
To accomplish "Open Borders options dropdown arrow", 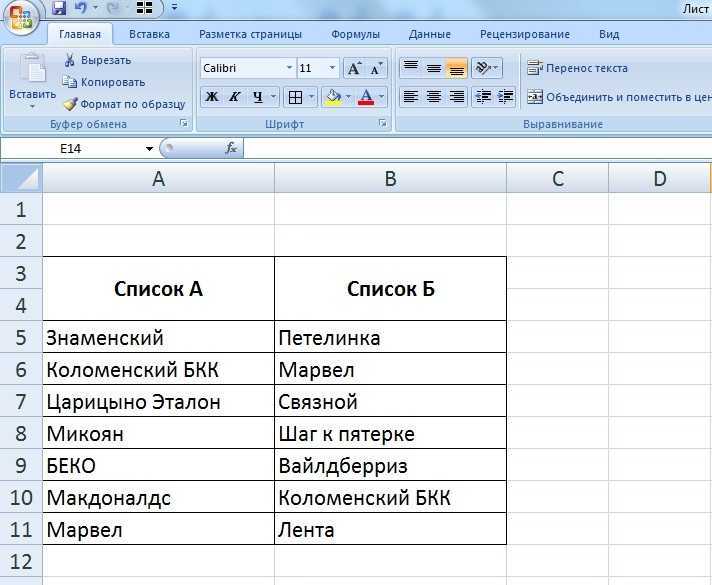I will point(312,97).
